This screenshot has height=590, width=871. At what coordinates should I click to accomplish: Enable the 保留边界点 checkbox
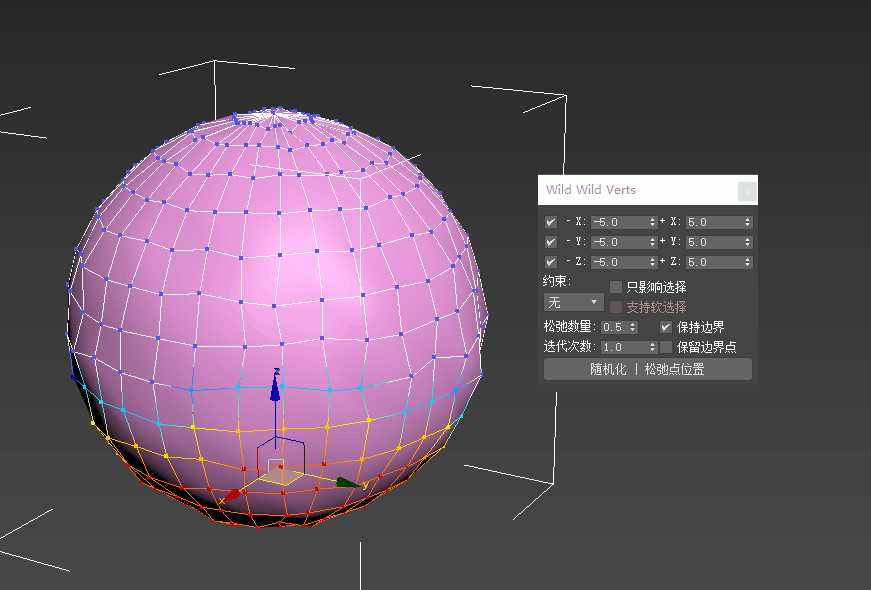click(666, 347)
